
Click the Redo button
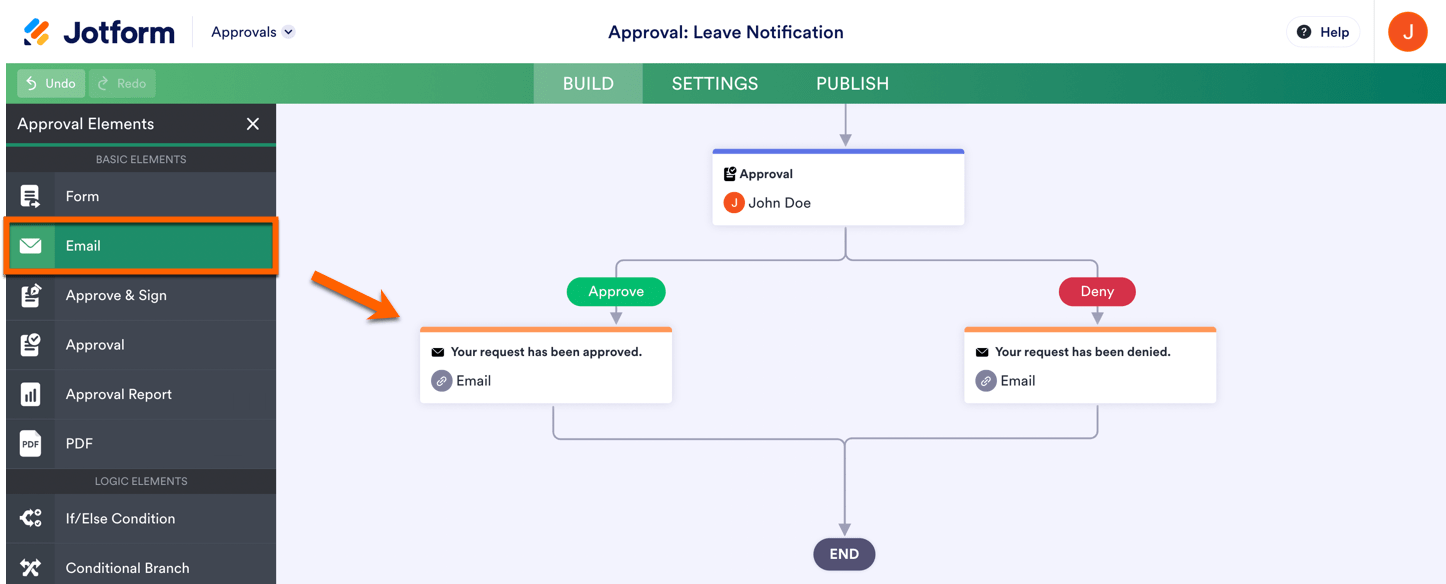tap(122, 84)
